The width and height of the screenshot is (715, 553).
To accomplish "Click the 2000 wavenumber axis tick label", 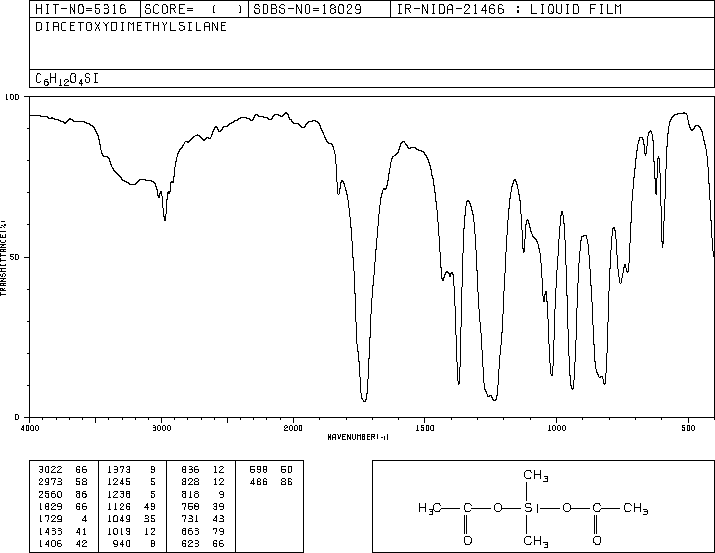I will (x=293, y=428).
